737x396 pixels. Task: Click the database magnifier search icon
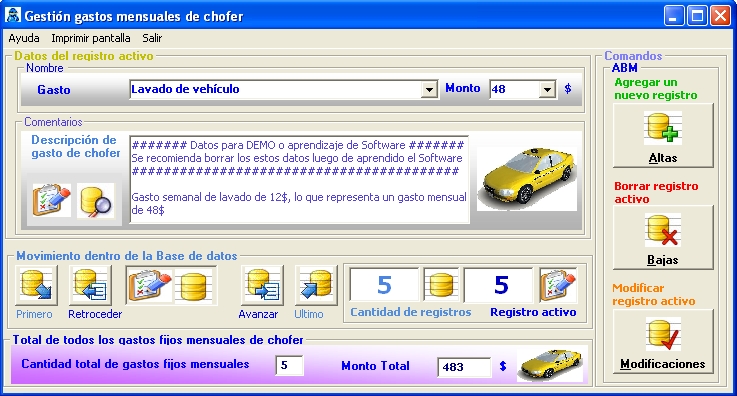(x=96, y=201)
